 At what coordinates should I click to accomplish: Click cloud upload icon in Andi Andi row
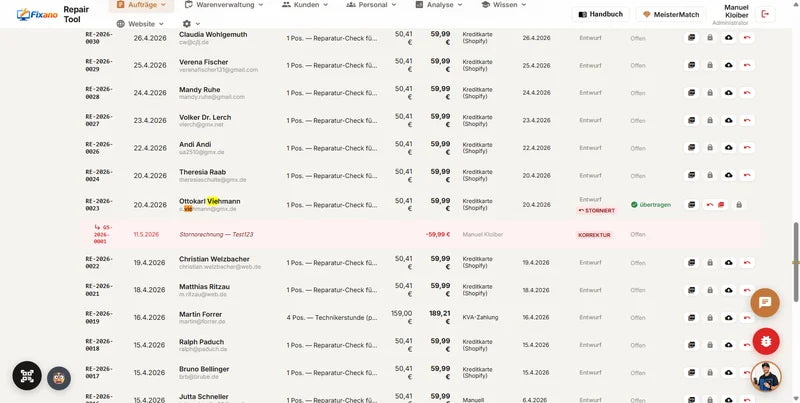pos(729,148)
